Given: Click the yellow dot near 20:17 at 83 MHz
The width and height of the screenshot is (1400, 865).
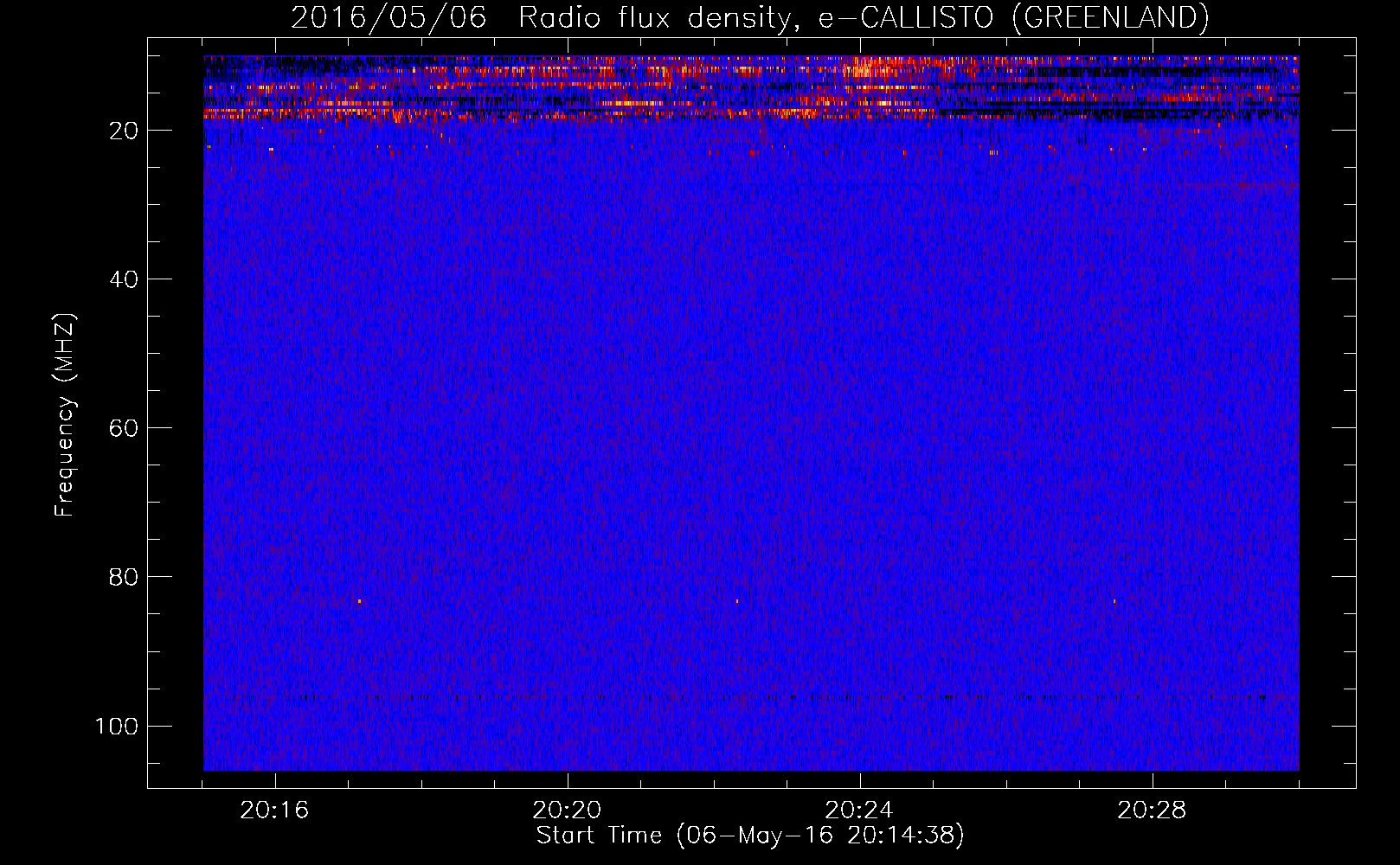Looking at the screenshot, I should (359, 600).
